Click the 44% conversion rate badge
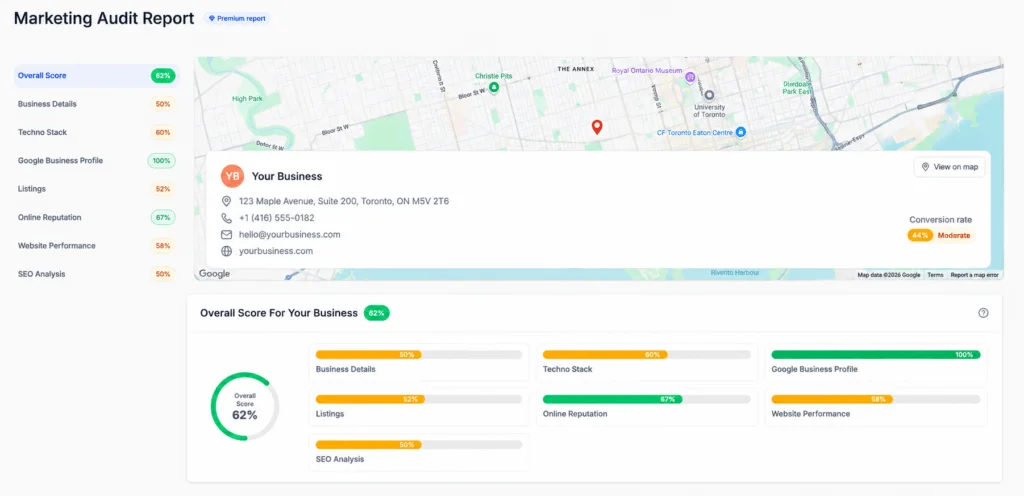The width and height of the screenshot is (1024, 496). pos(920,236)
